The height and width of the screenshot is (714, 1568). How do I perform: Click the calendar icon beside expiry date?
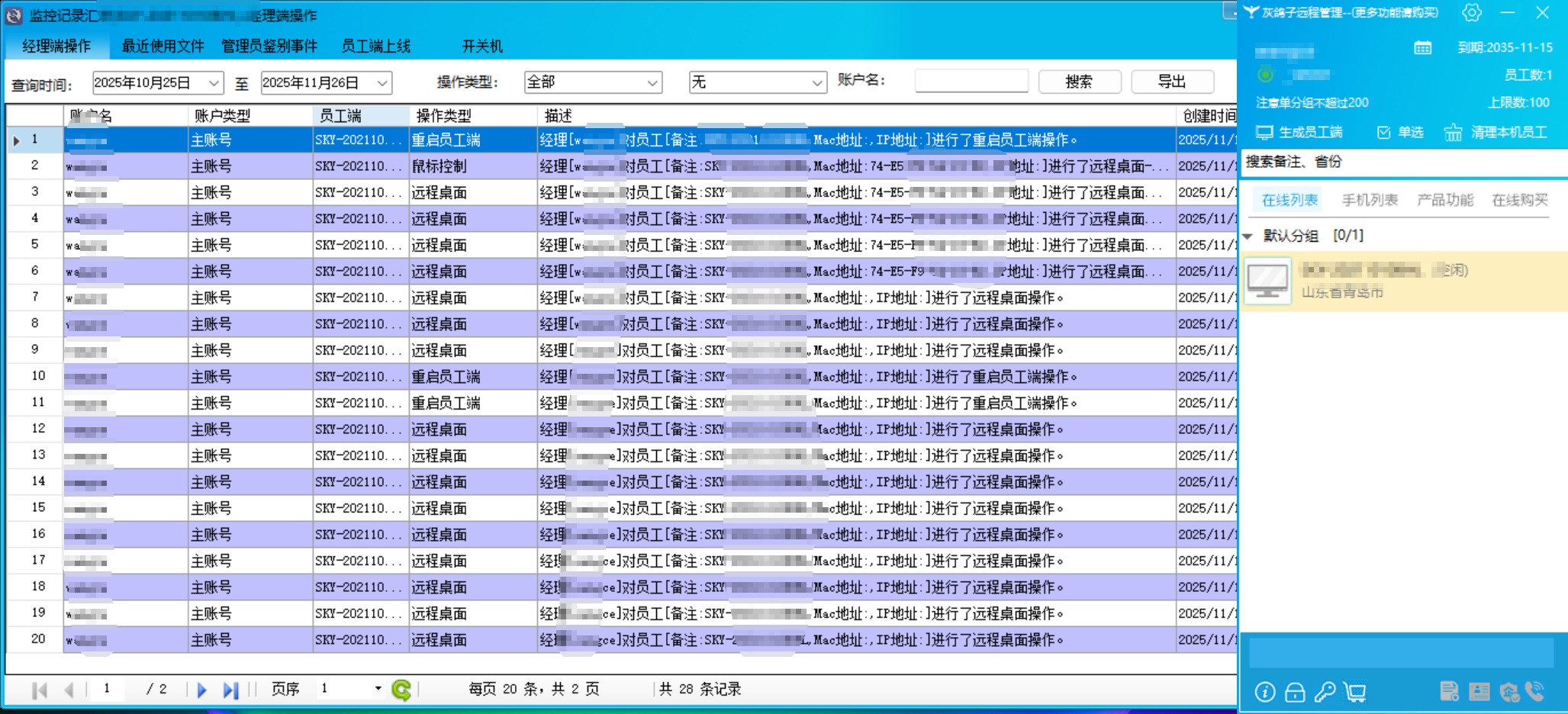point(1422,47)
